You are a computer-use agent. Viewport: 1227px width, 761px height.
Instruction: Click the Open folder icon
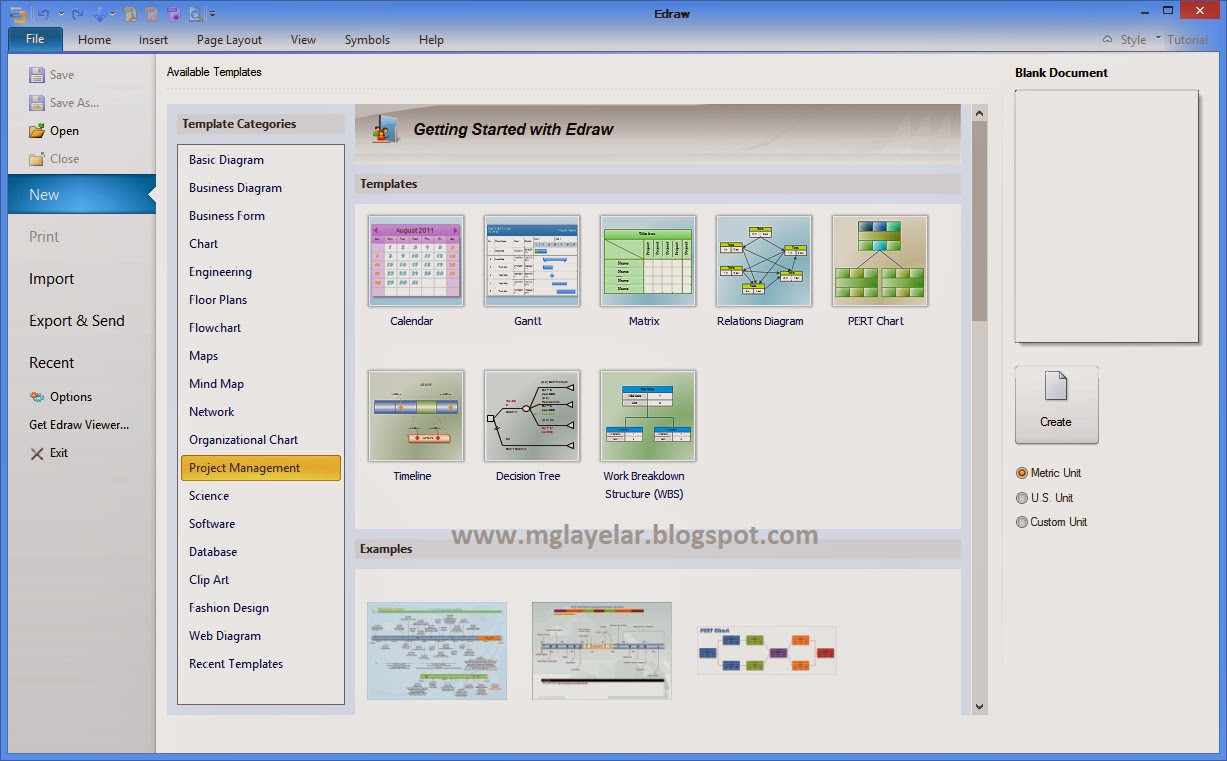click(x=37, y=131)
